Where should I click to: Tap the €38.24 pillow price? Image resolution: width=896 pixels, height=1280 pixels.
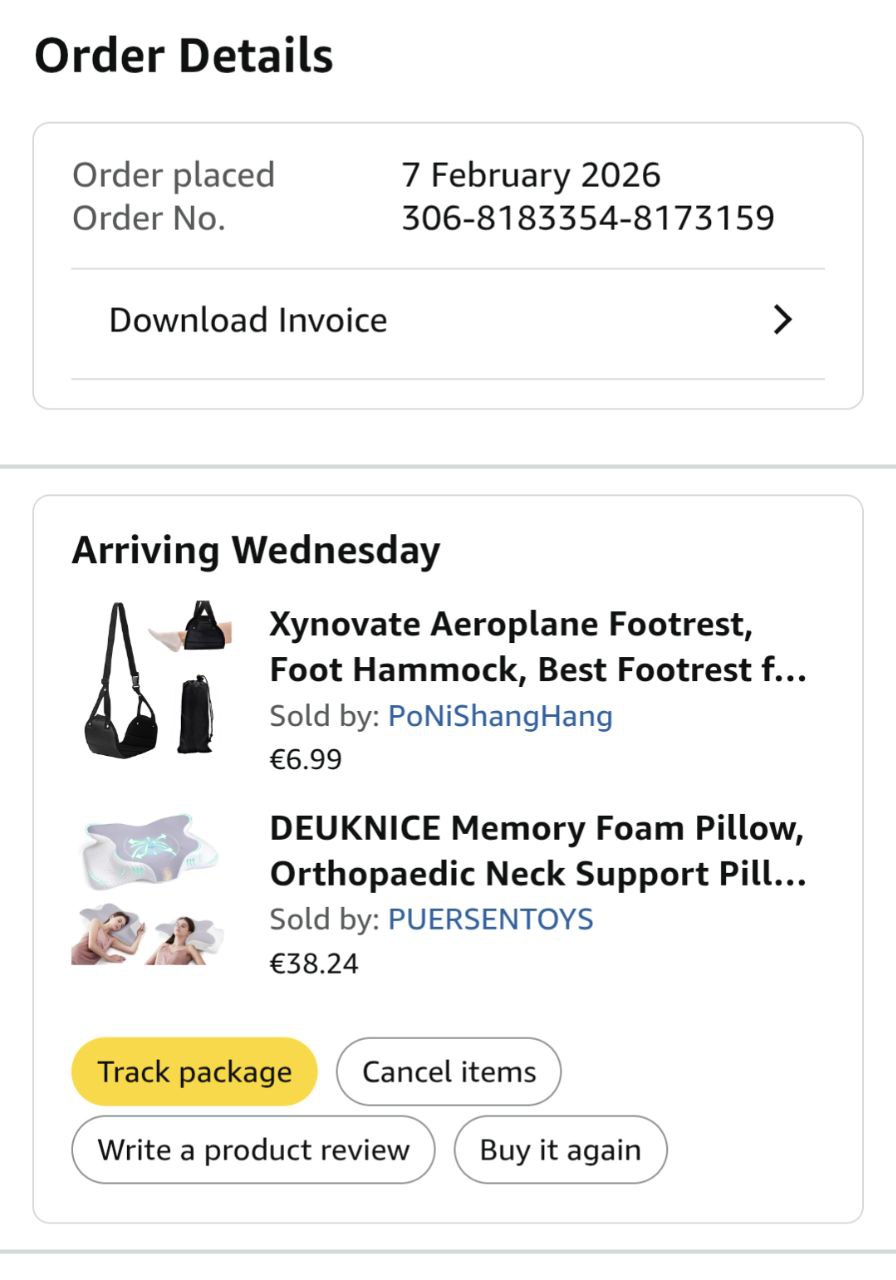[x=313, y=964]
